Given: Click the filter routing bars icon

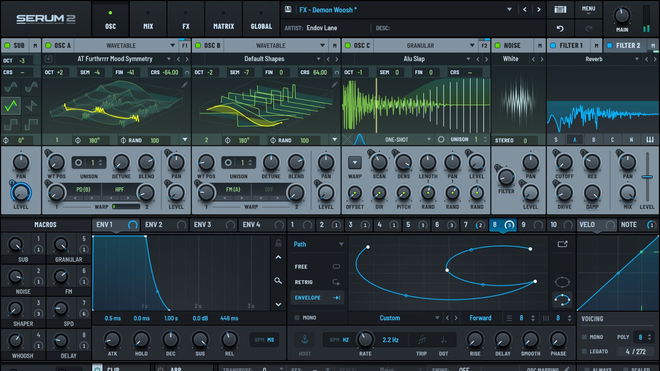Looking at the screenshot, I should coord(650,139).
